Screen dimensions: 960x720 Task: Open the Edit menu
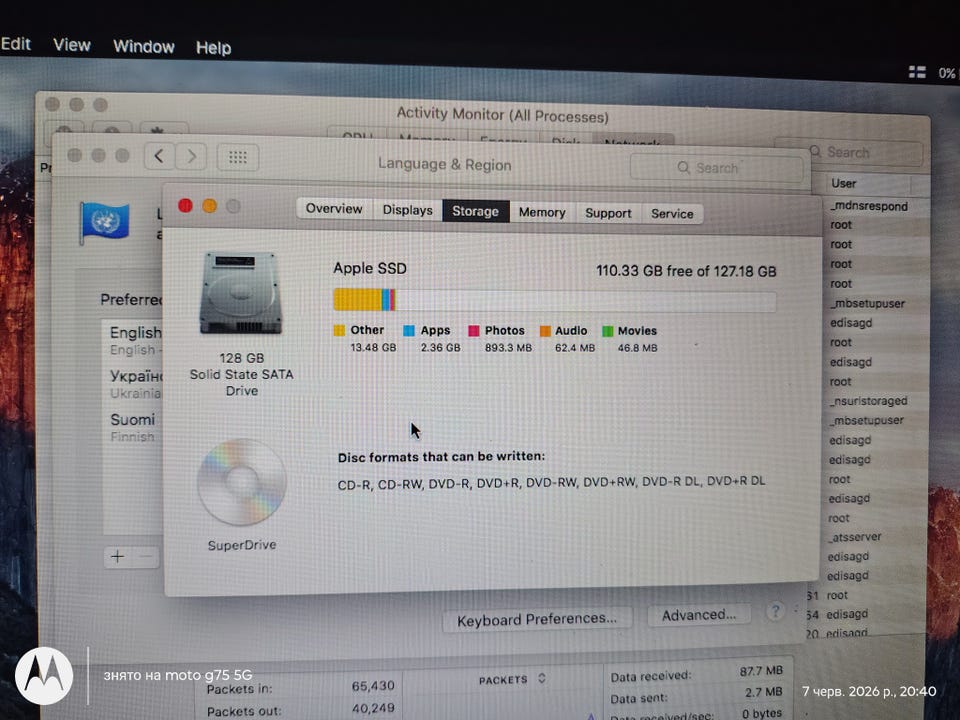(15, 43)
